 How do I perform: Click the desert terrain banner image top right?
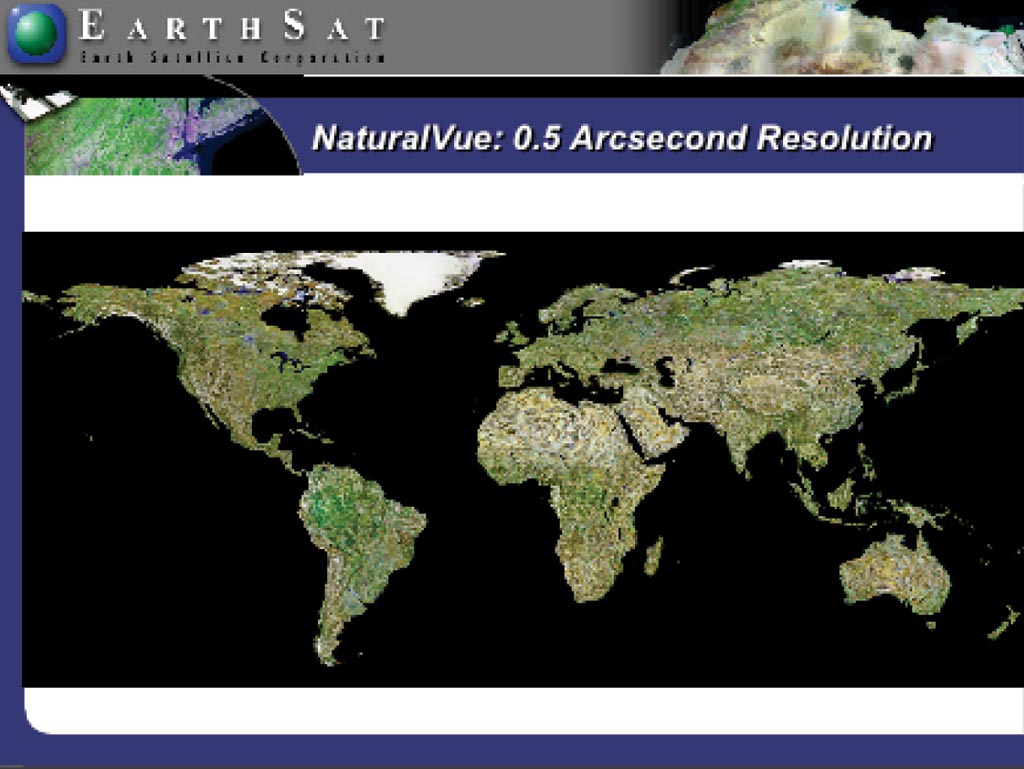click(842, 37)
